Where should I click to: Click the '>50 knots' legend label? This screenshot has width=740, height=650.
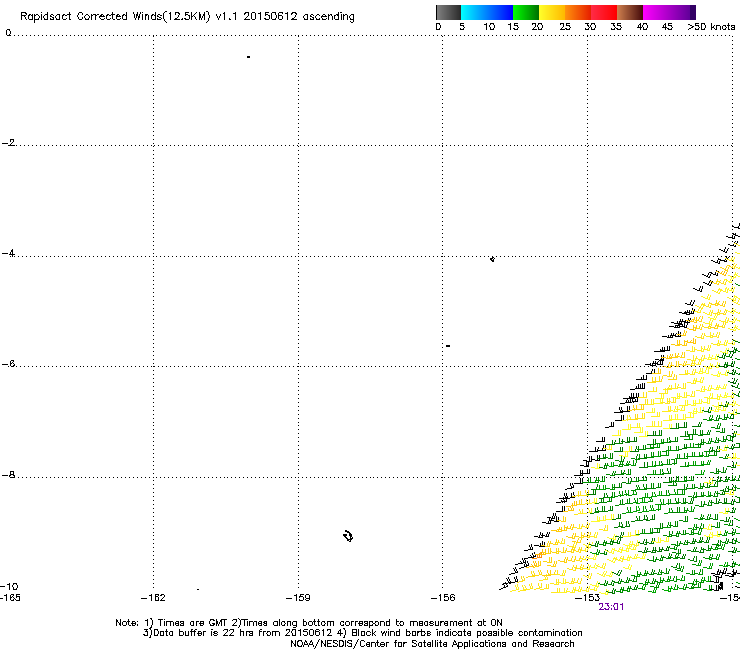pyautogui.click(x=711, y=27)
